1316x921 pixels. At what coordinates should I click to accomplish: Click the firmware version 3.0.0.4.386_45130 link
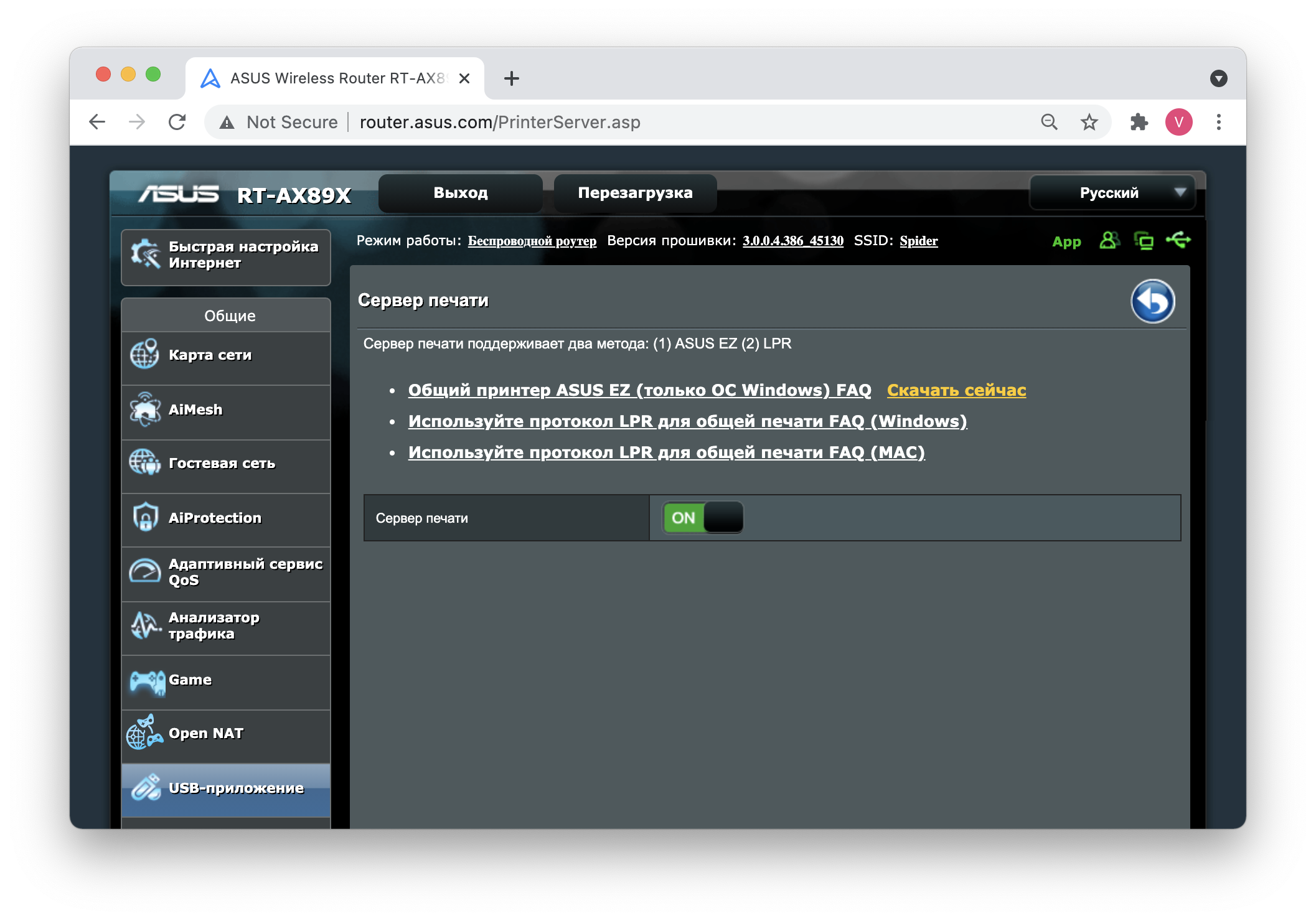coord(792,241)
